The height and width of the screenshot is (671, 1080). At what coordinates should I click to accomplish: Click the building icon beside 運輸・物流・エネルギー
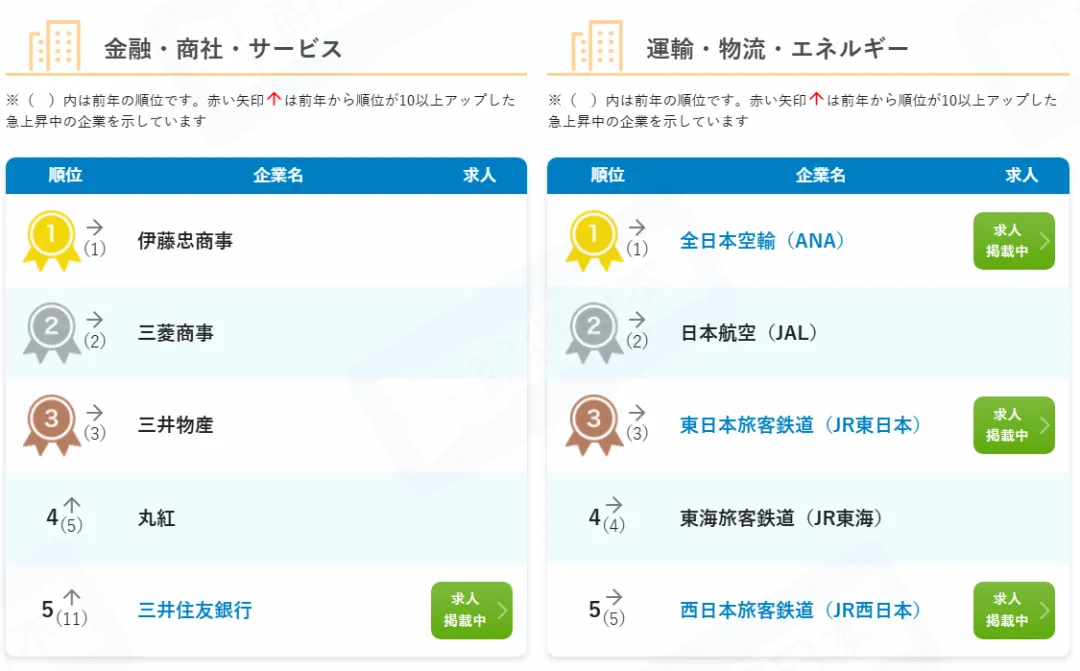(x=597, y=45)
